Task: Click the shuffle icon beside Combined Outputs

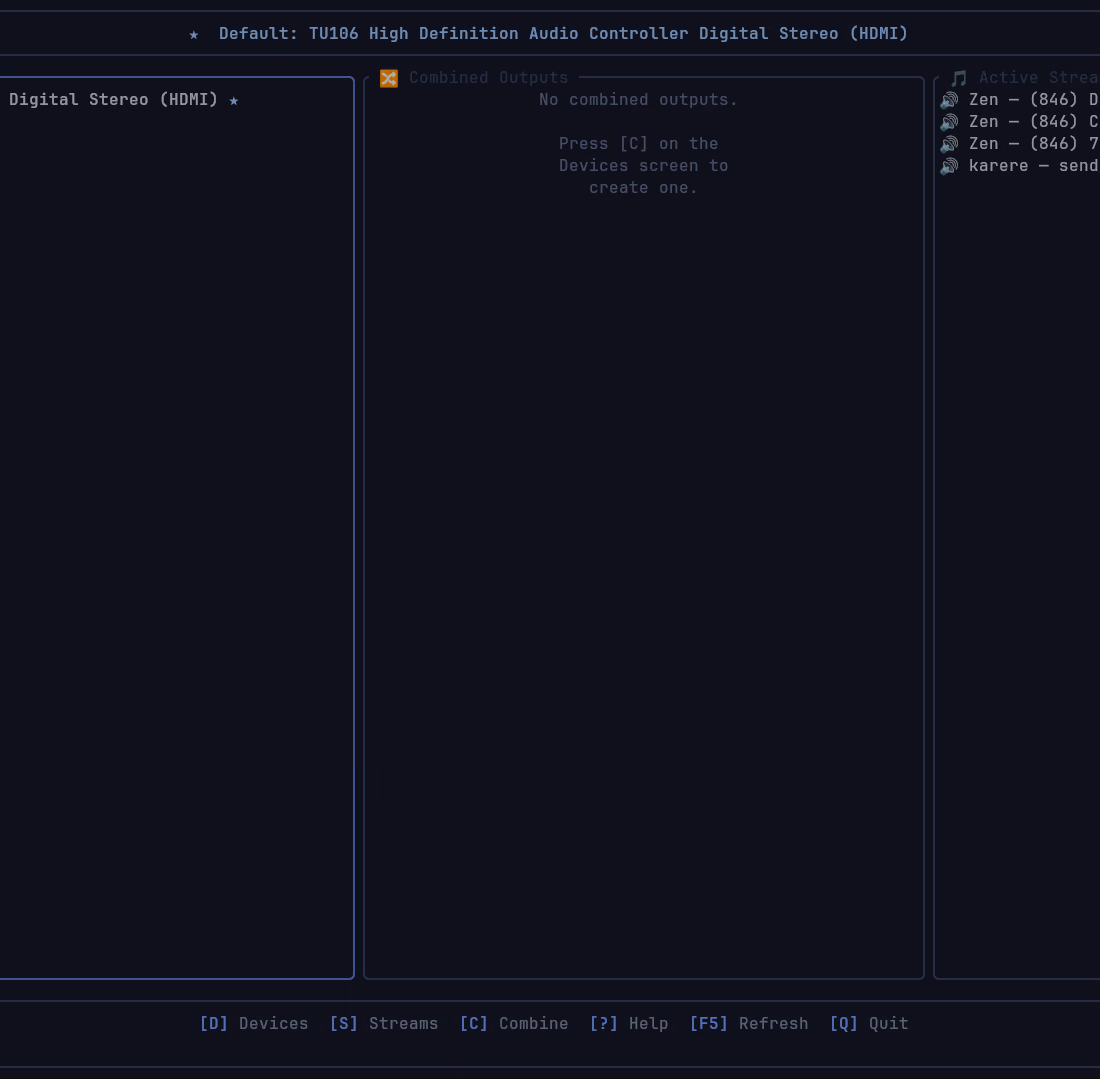Action: [x=389, y=78]
